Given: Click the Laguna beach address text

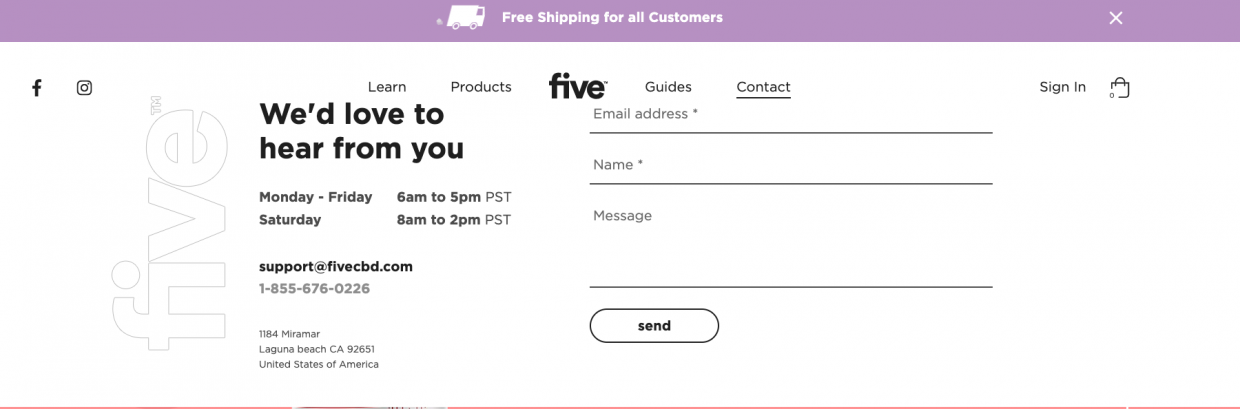Looking at the screenshot, I should tap(317, 349).
